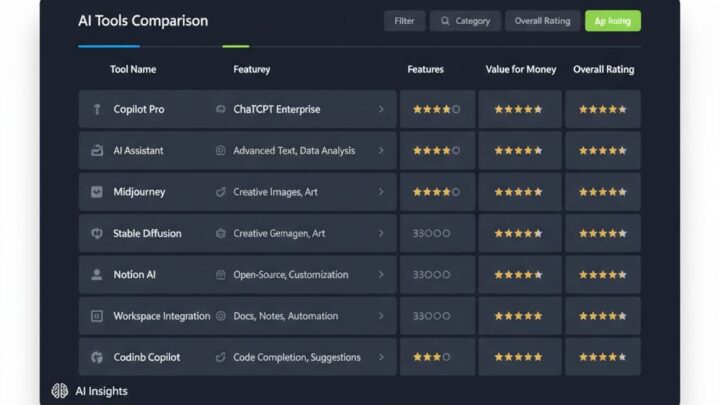The height and width of the screenshot is (405, 720).
Task: Sort by Value for Money column
Action: coord(521,69)
